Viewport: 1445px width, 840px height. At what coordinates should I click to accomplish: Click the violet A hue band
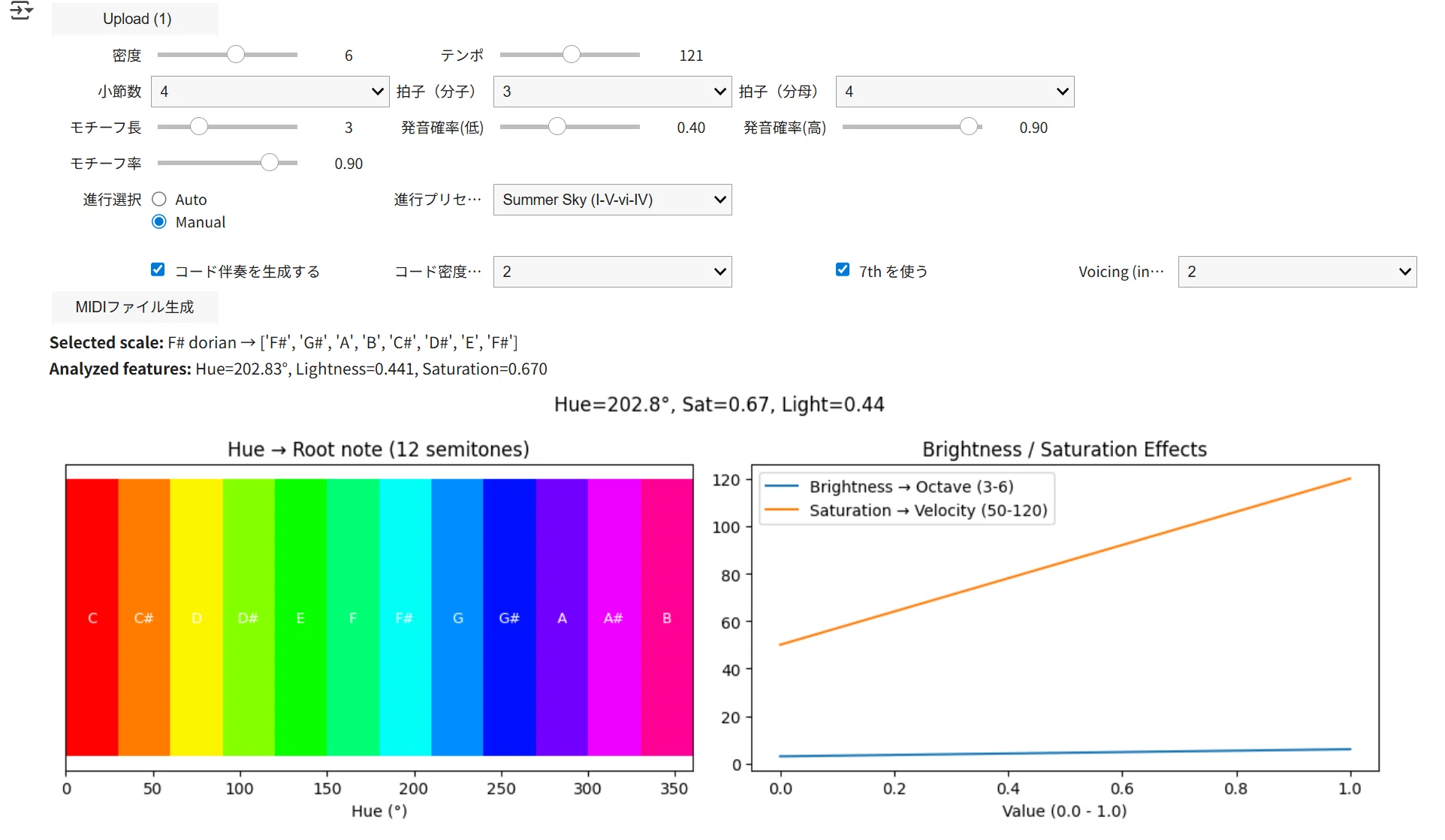coord(562,617)
